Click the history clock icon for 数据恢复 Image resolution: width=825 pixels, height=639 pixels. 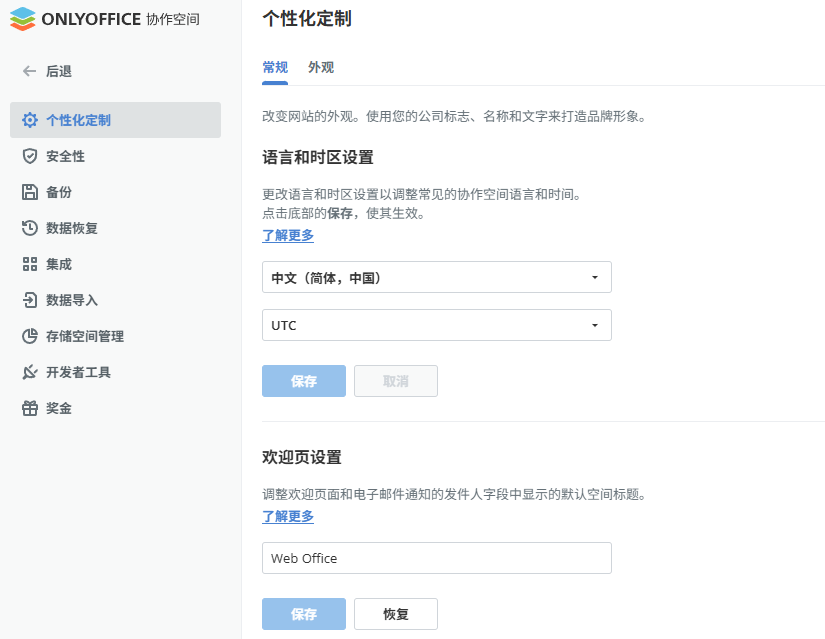[30, 228]
